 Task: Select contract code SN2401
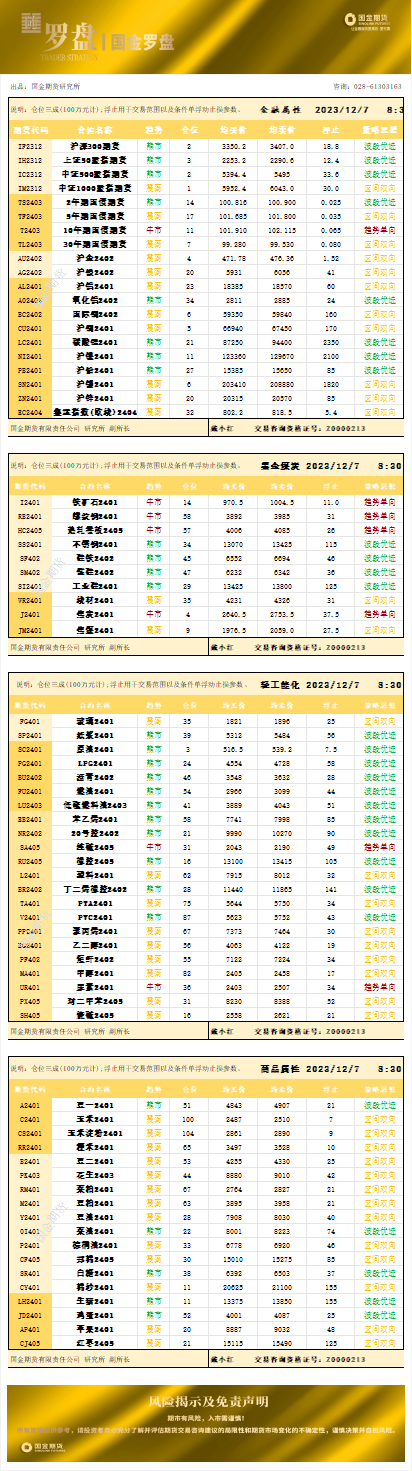coord(30,384)
